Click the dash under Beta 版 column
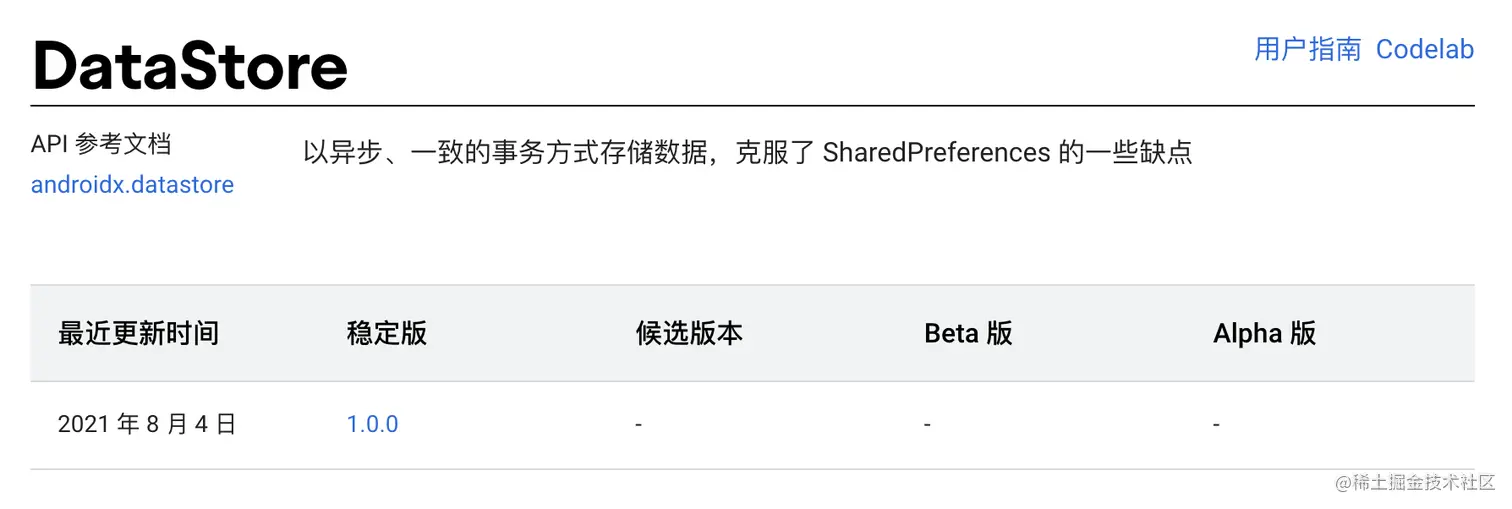This screenshot has width=1512, height=509. pos(927,425)
